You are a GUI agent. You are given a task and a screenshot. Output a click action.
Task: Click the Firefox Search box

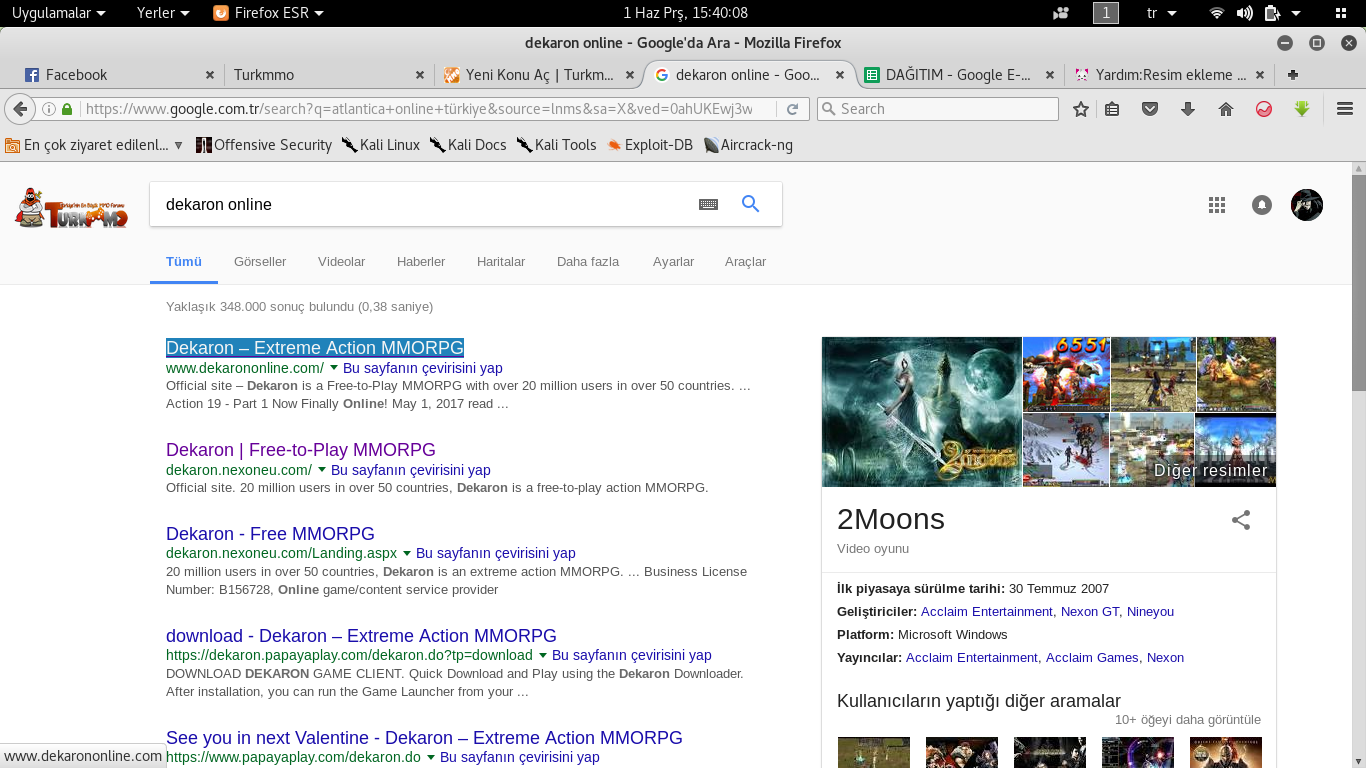coord(938,109)
